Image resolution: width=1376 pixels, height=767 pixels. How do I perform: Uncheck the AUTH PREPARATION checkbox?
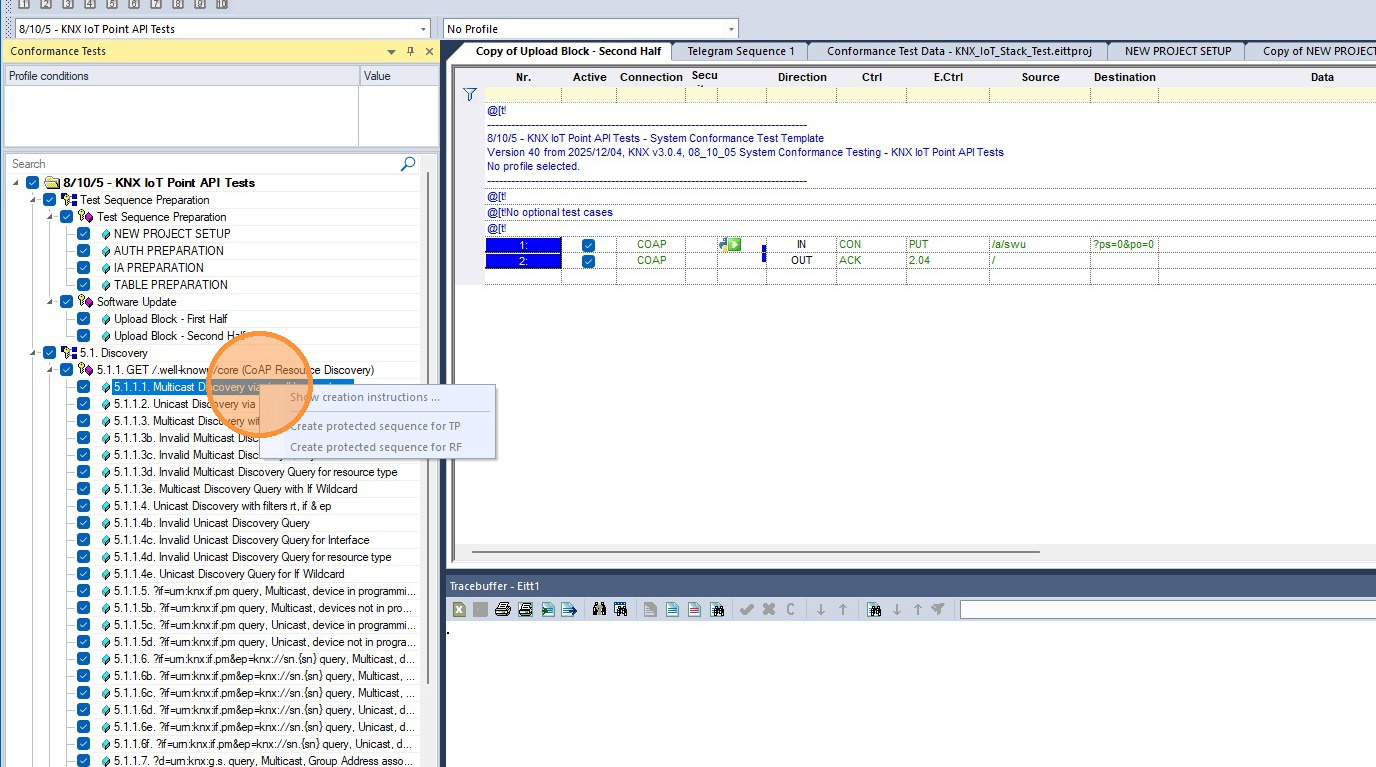click(84, 251)
